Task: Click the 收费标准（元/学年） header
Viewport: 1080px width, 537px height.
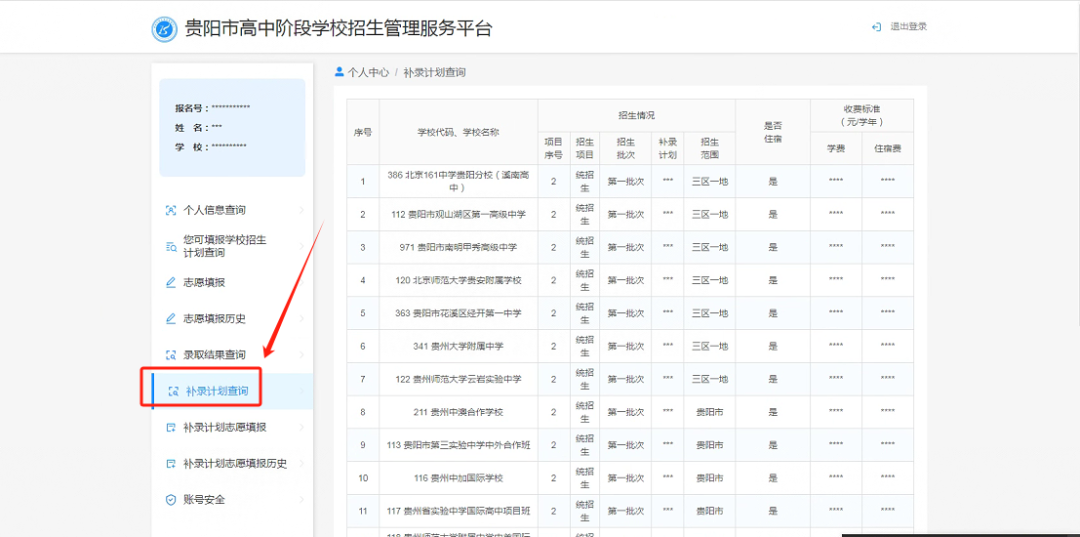Action: click(x=862, y=115)
